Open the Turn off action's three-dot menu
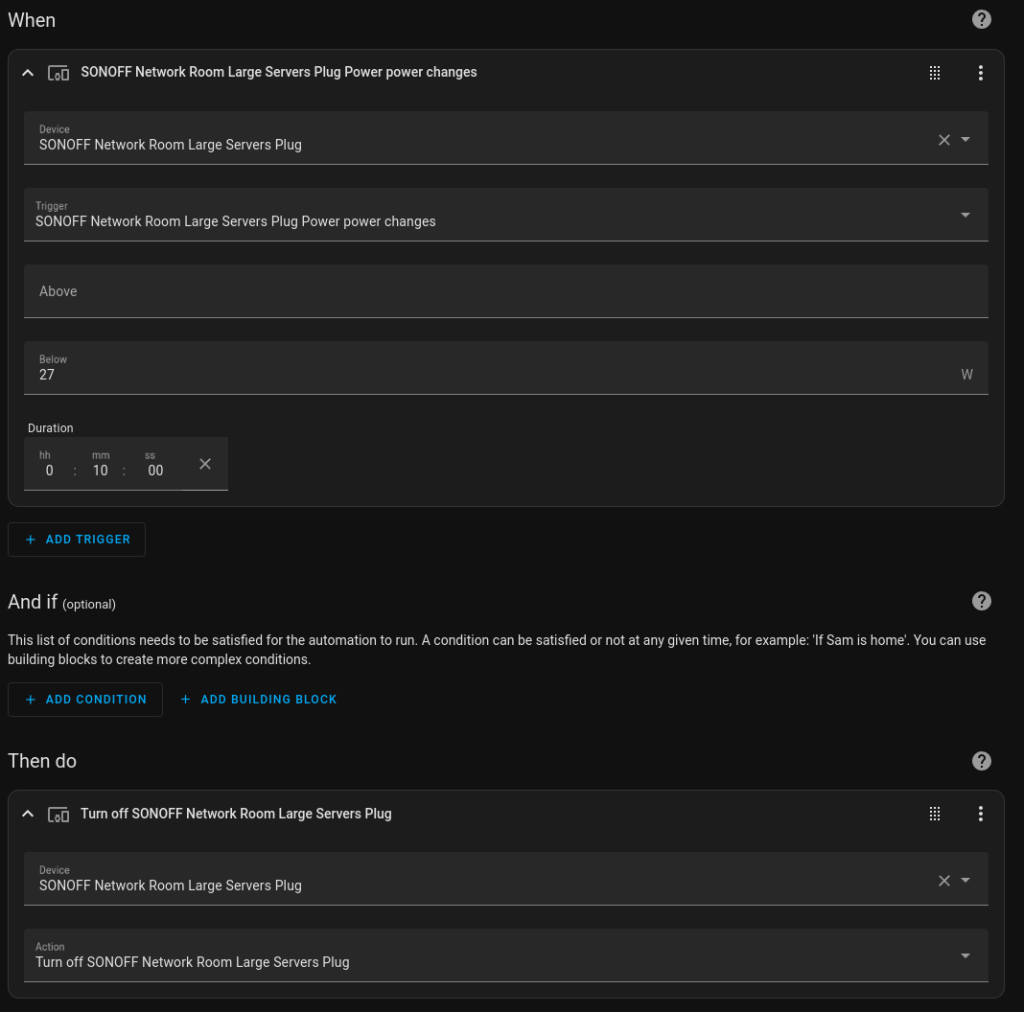Image resolution: width=1024 pixels, height=1012 pixels. coord(981,813)
